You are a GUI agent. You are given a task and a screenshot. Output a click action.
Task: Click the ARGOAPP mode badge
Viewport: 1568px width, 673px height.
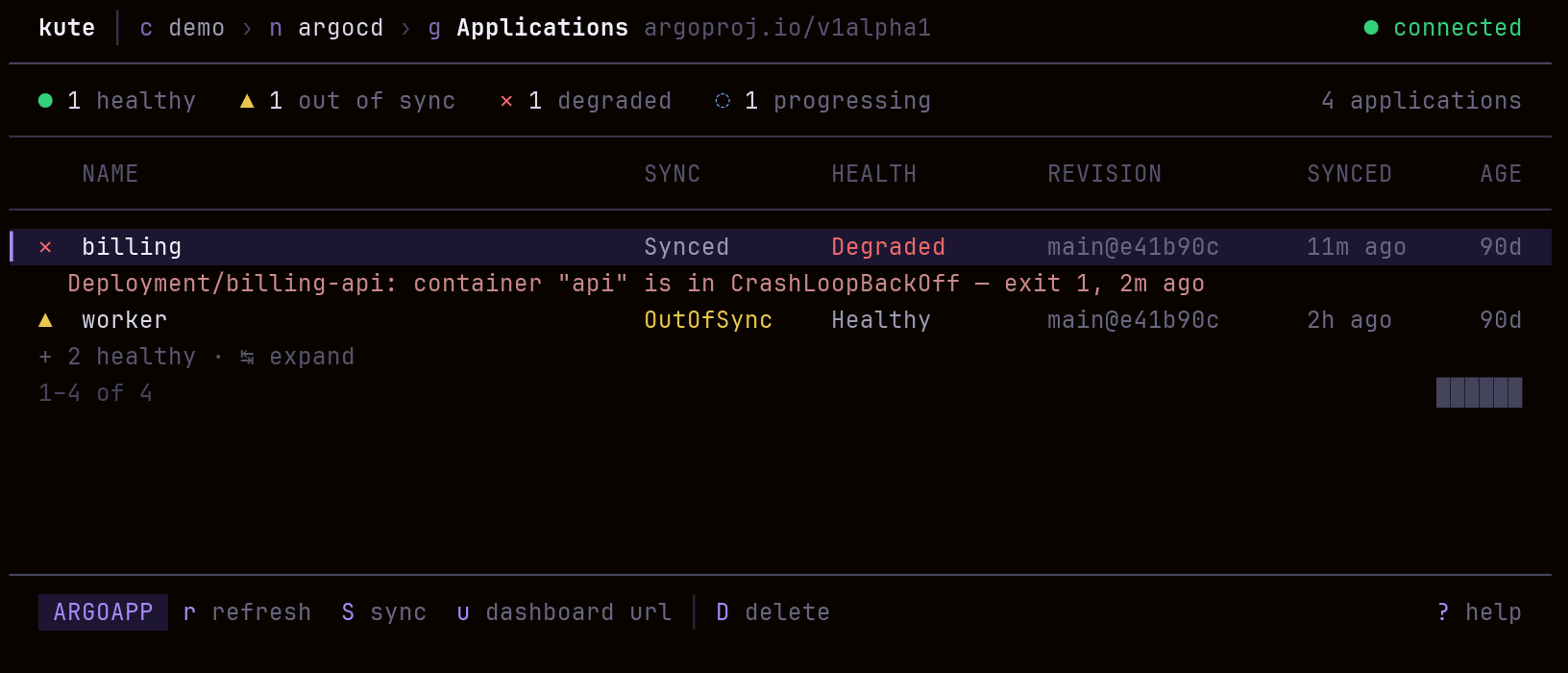click(x=103, y=612)
